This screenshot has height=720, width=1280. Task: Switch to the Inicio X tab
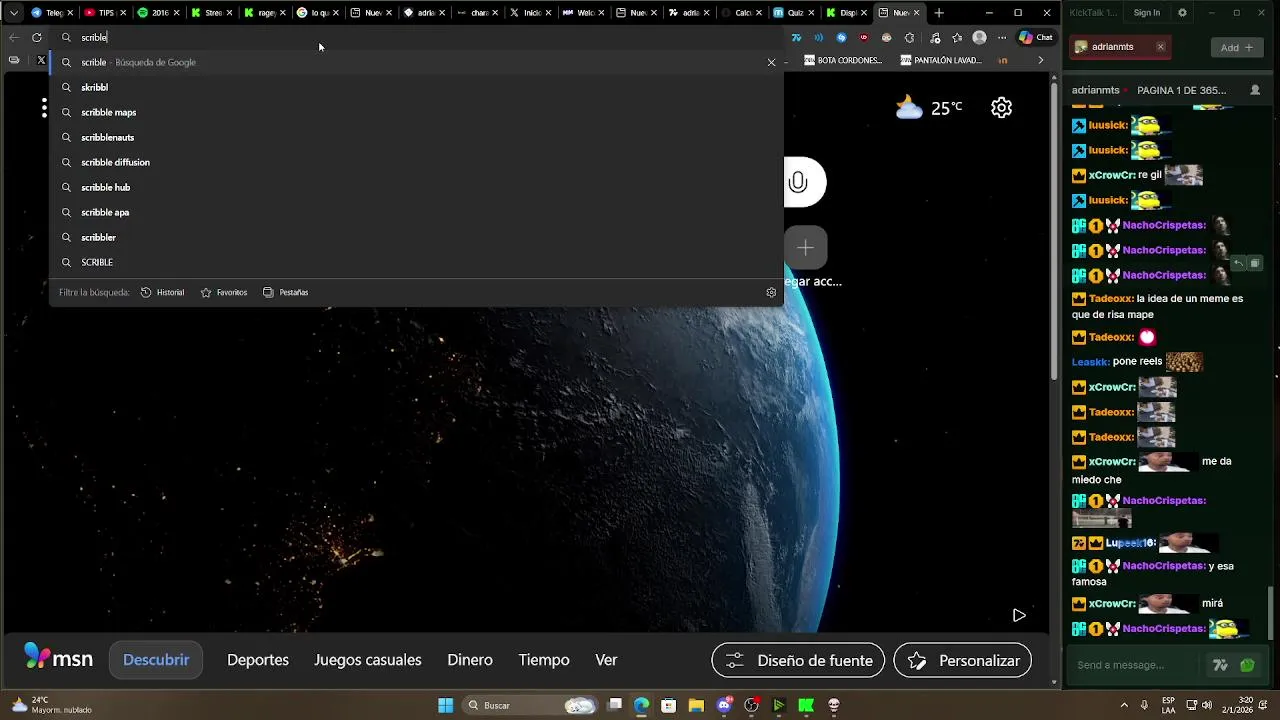click(529, 13)
